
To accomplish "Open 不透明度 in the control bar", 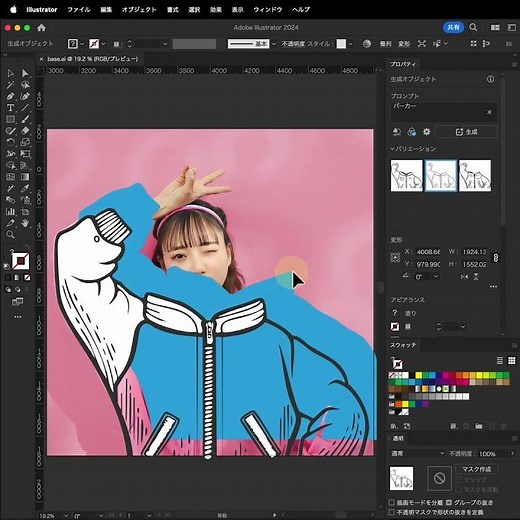I will [x=293, y=44].
